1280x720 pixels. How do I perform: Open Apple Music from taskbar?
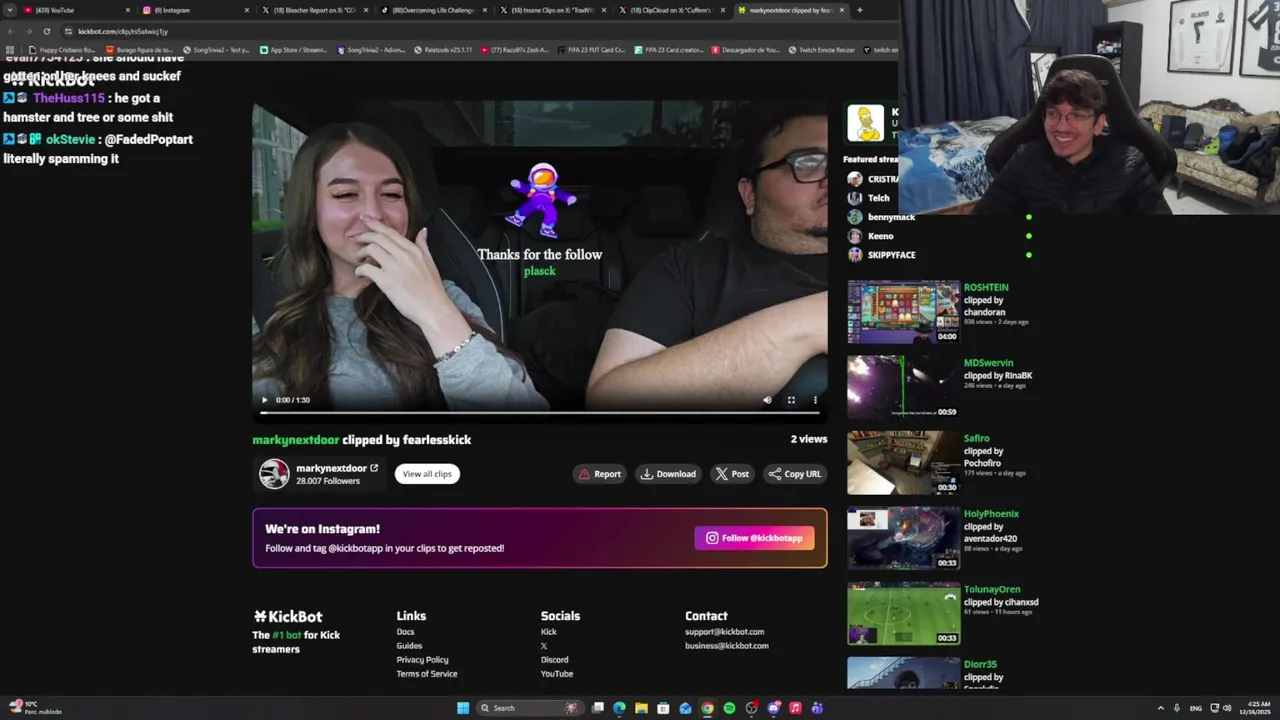(x=795, y=708)
